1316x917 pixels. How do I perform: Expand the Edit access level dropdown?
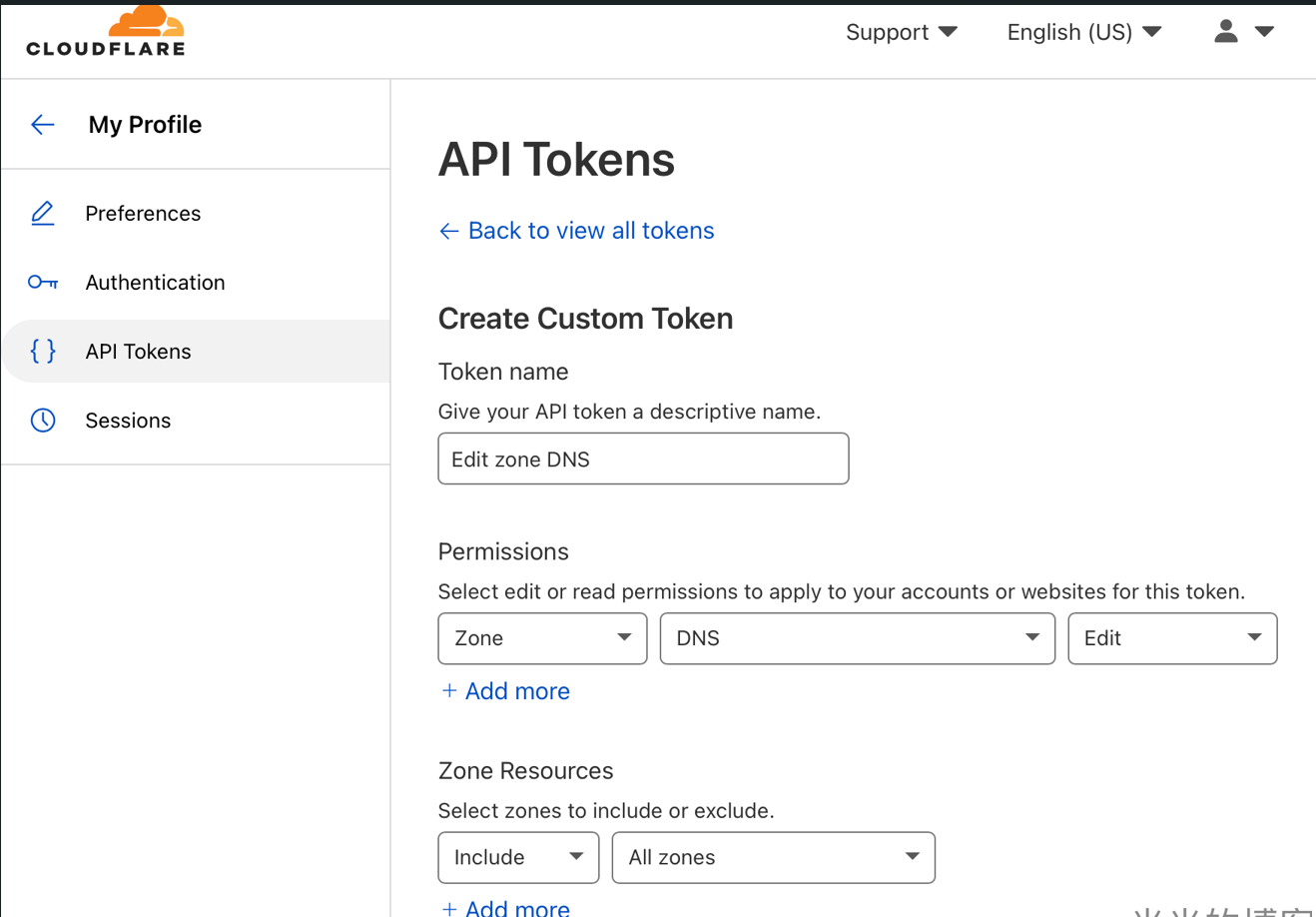tap(1172, 638)
